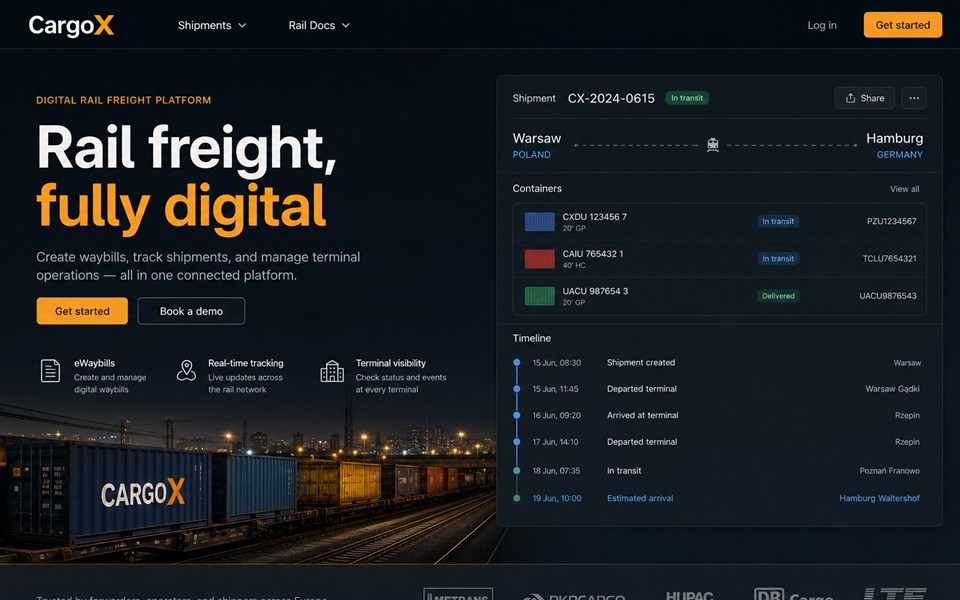
Task: Click the Terminal visibility feature title
Action: click(x=391, y=363)
